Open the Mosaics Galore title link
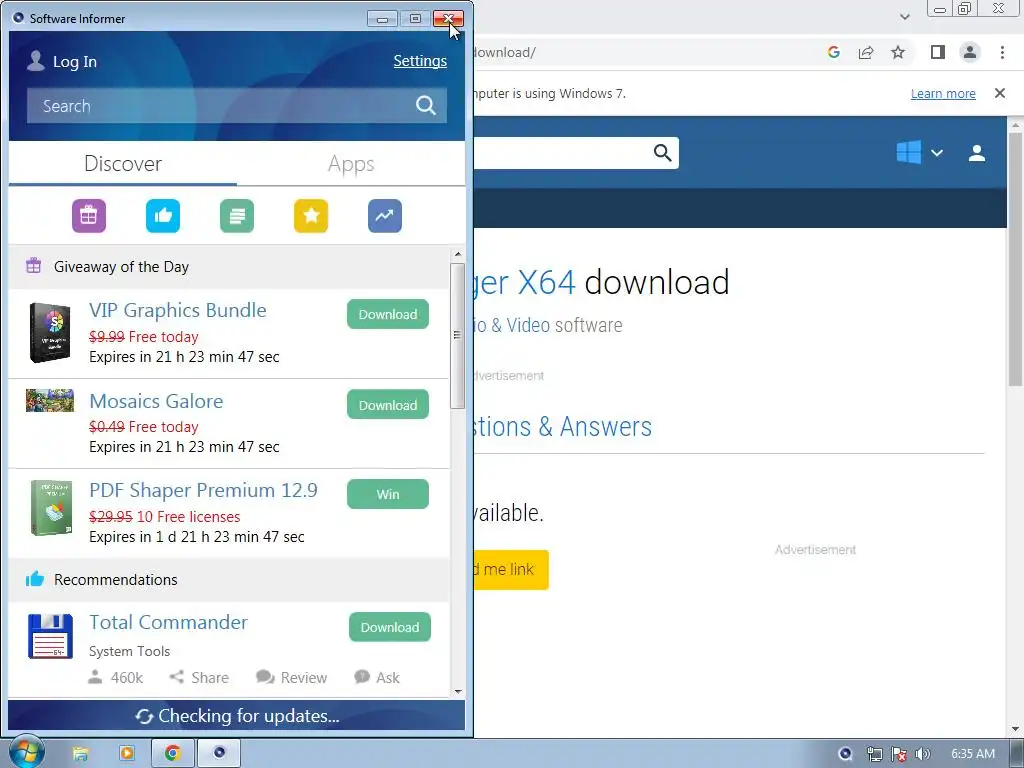Viewport: 1024px width, 768px height. point(156,401)
